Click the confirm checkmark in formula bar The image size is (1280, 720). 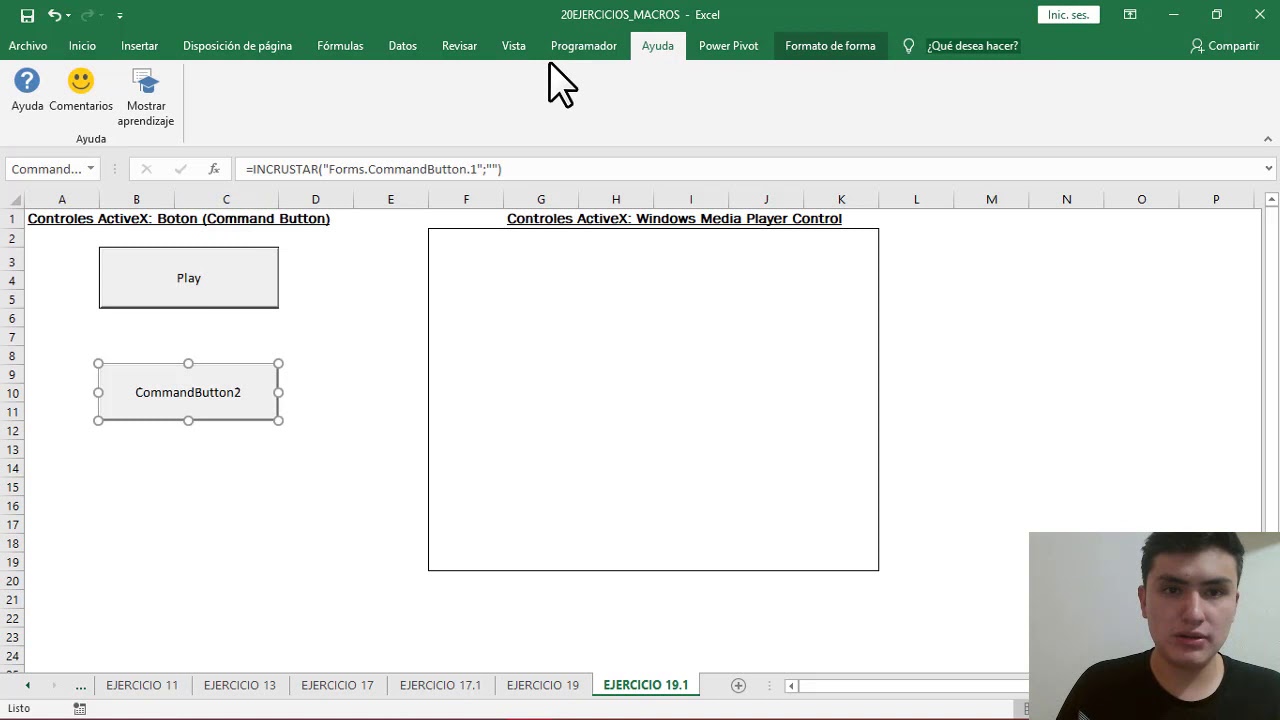point(180,169)
